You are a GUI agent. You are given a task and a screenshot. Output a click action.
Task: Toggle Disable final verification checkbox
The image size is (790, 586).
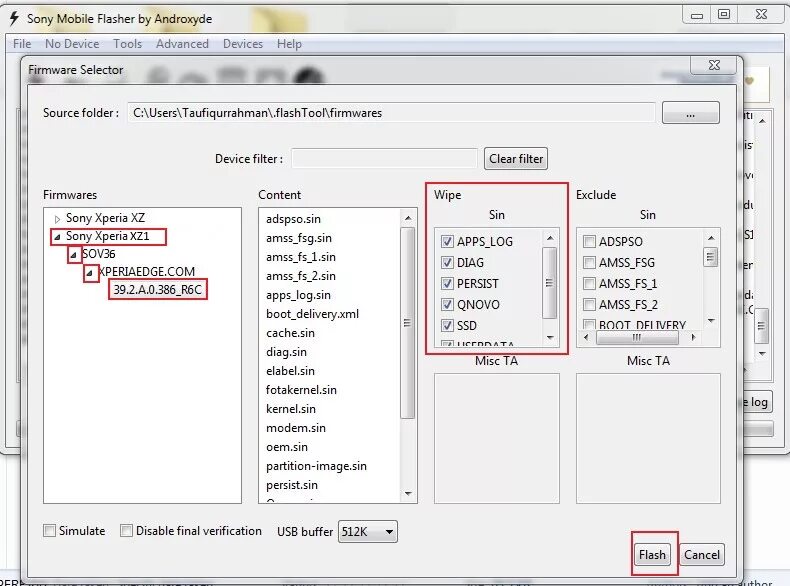pyautogui.click(x=126, y=531)
